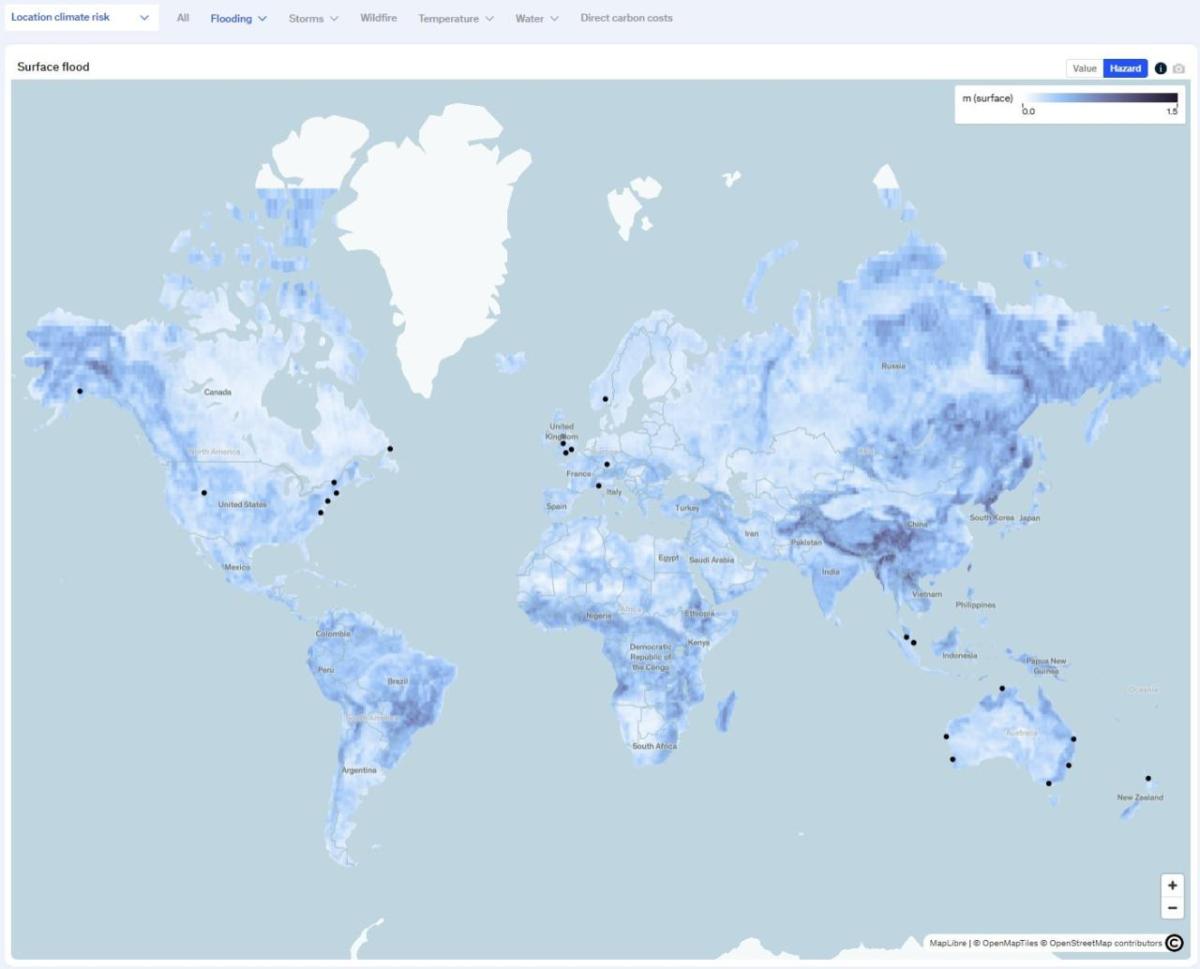Open the Storms dropdown
Viewport: 1200px width, 969px height.
(x=313, y=18)
